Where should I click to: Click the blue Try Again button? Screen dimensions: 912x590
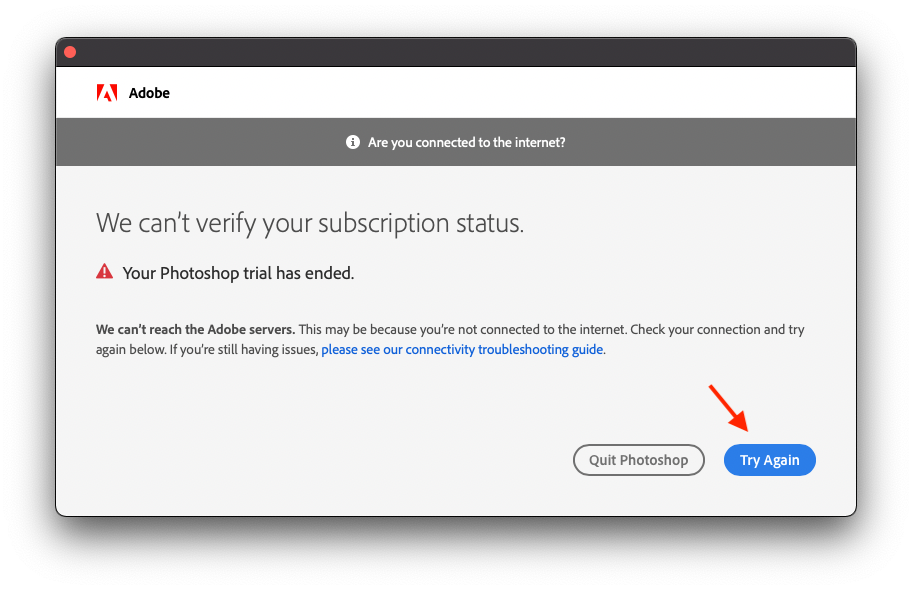[769, 460]
